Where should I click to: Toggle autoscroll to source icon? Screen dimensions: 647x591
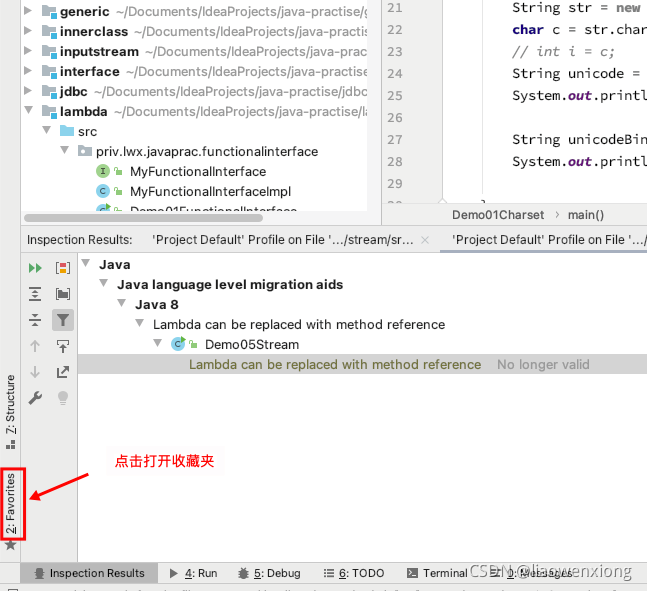pos(63,346)
